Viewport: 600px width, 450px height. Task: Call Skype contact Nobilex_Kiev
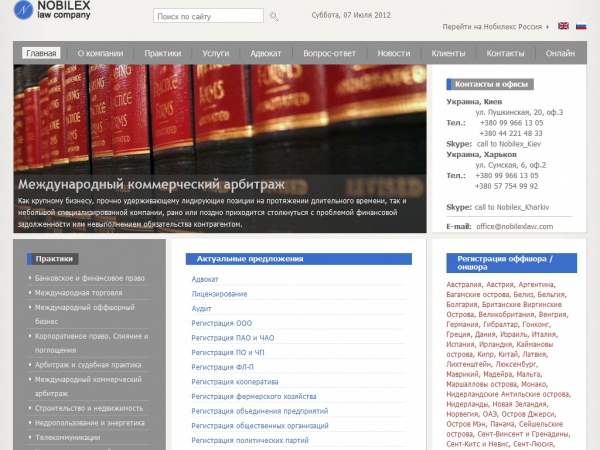(509, 144)
